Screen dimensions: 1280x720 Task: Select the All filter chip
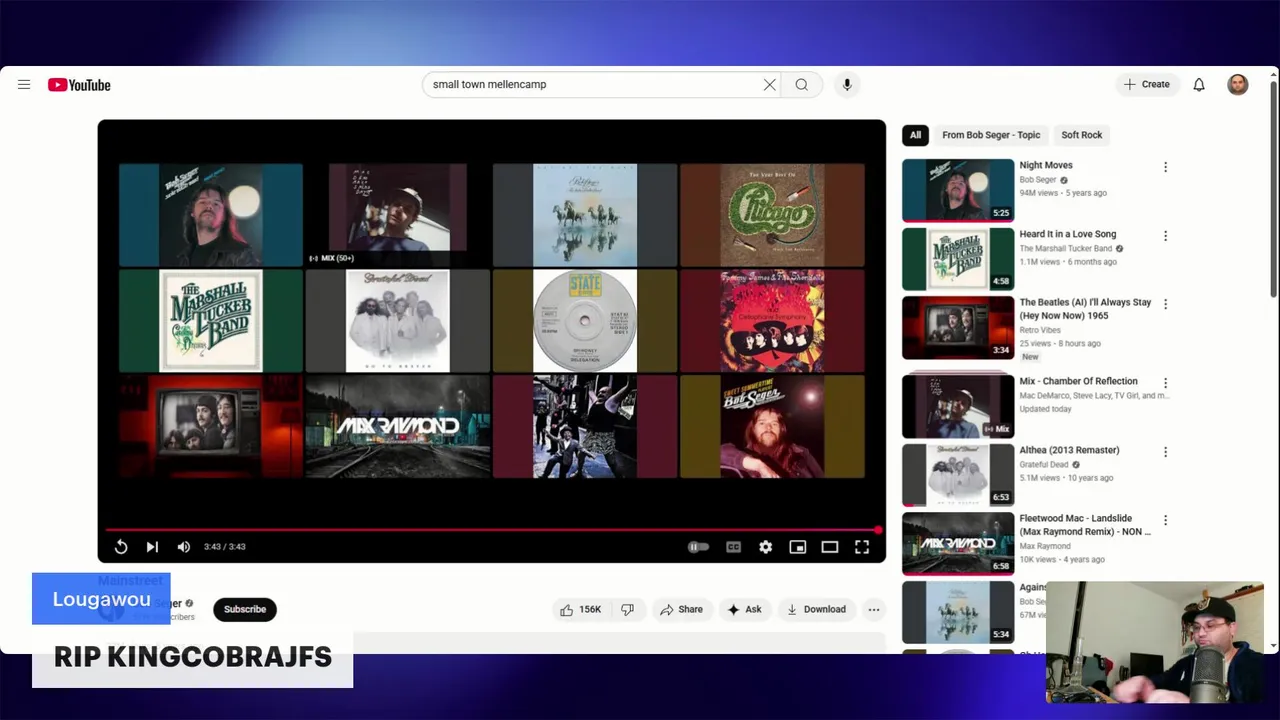click(x=915, y=135)
